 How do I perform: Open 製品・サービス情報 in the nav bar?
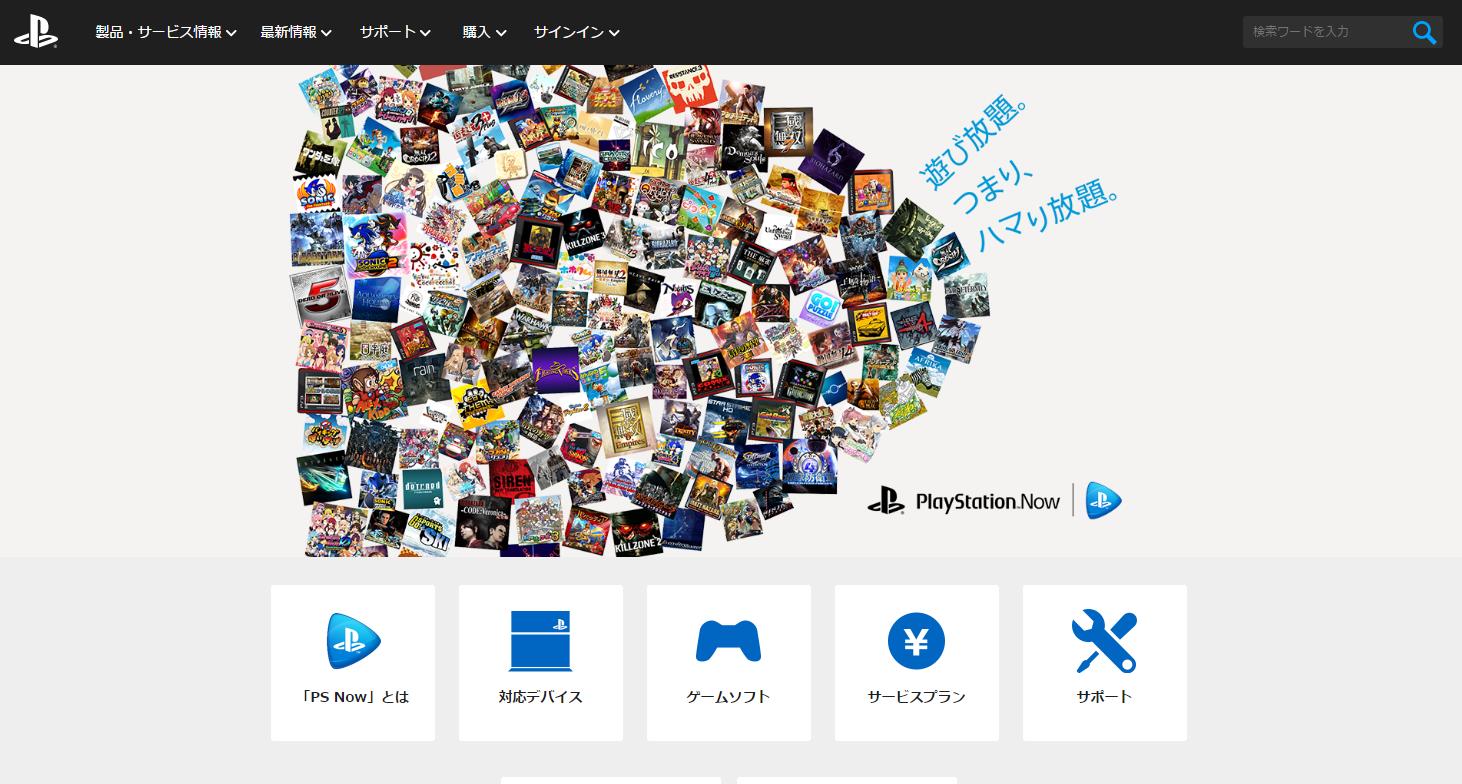click(158, 32)
